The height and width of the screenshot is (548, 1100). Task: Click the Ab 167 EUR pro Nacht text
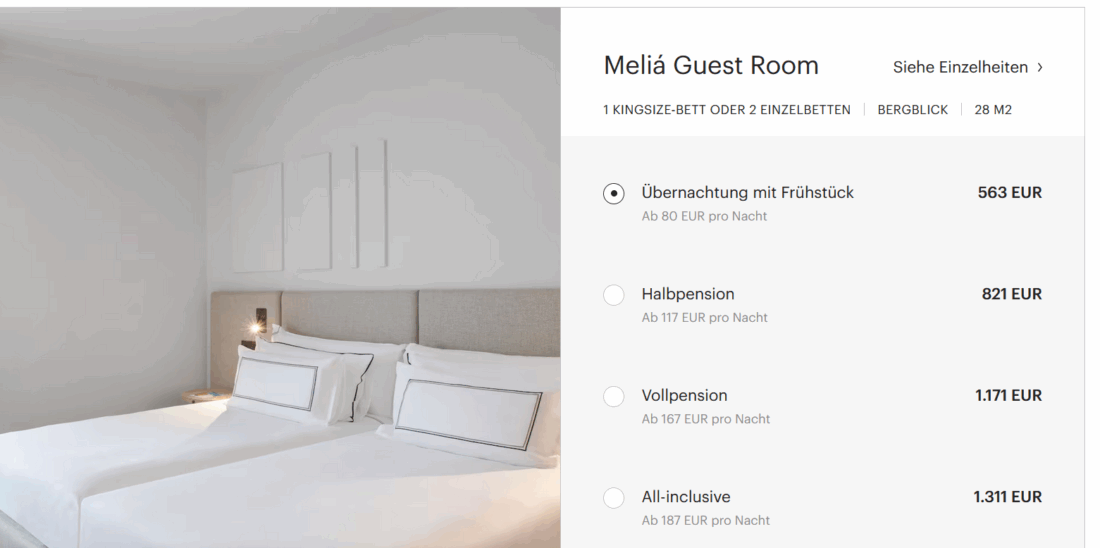point(705,418)
